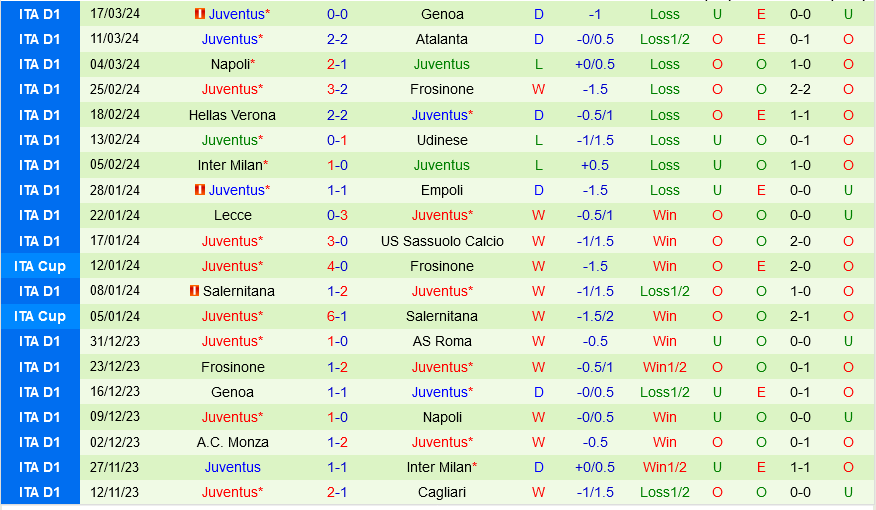Open the 3-2 score against Frosinone
The image size is (876, 510).
(x=337, y=89)
